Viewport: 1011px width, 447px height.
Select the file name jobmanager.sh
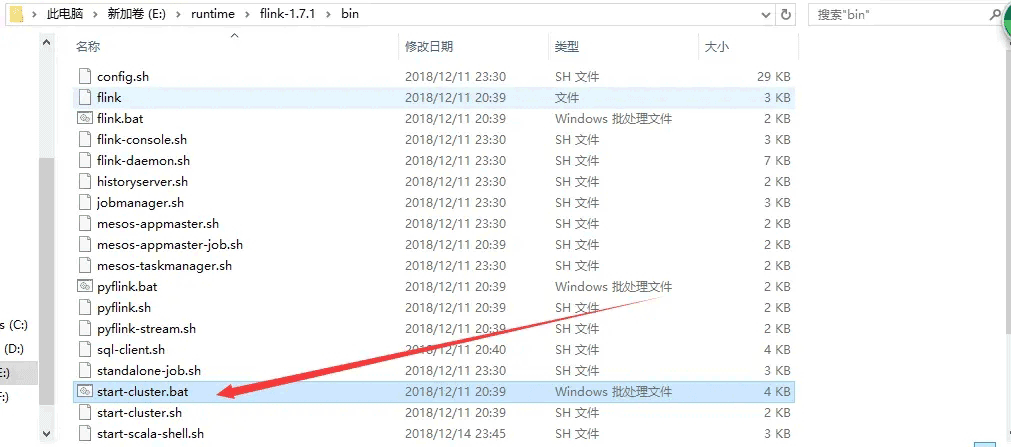(140, 202)
